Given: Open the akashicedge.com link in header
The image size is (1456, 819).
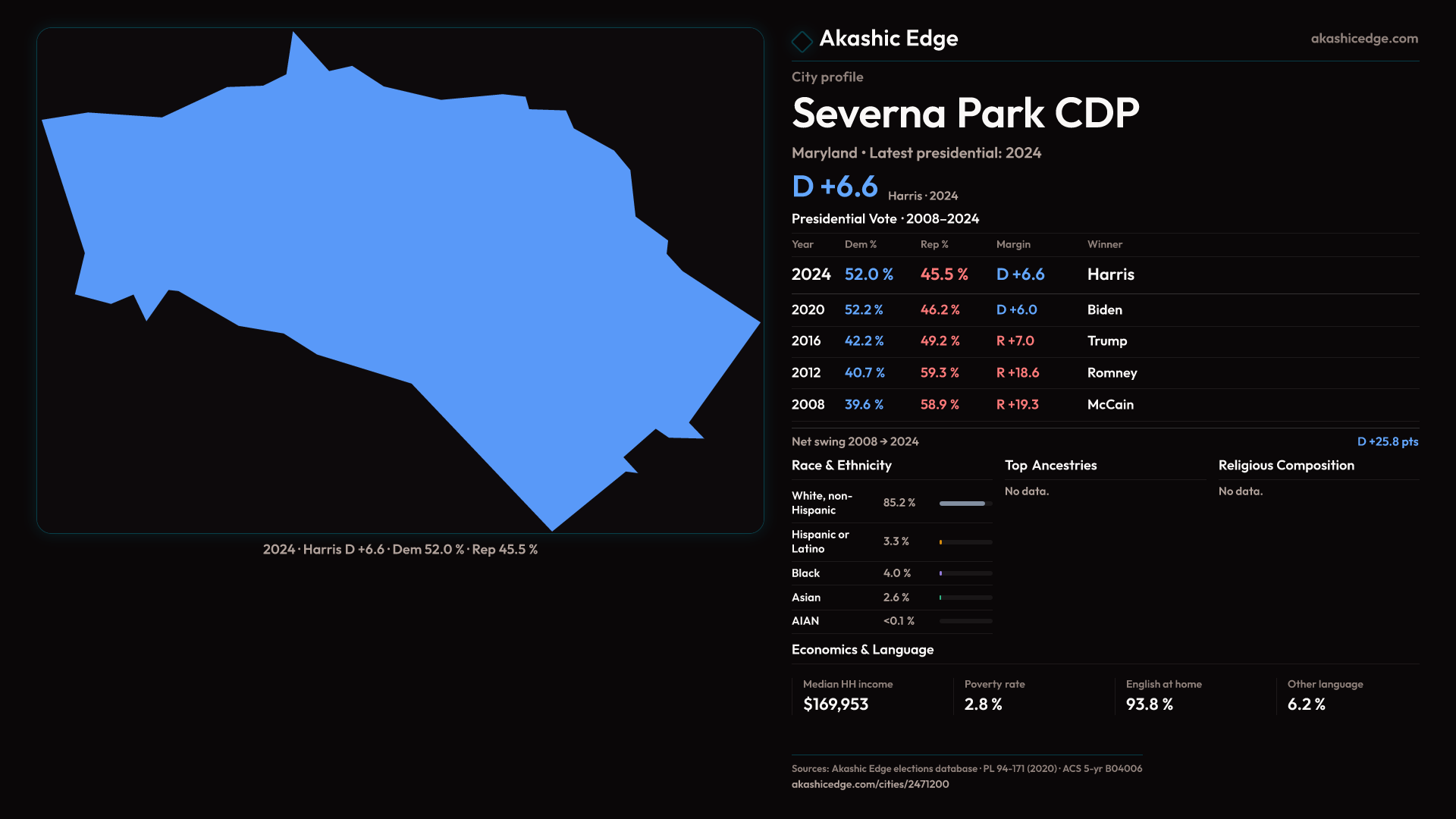Looking at the screenshot, I should click(x=1363, y=39).
